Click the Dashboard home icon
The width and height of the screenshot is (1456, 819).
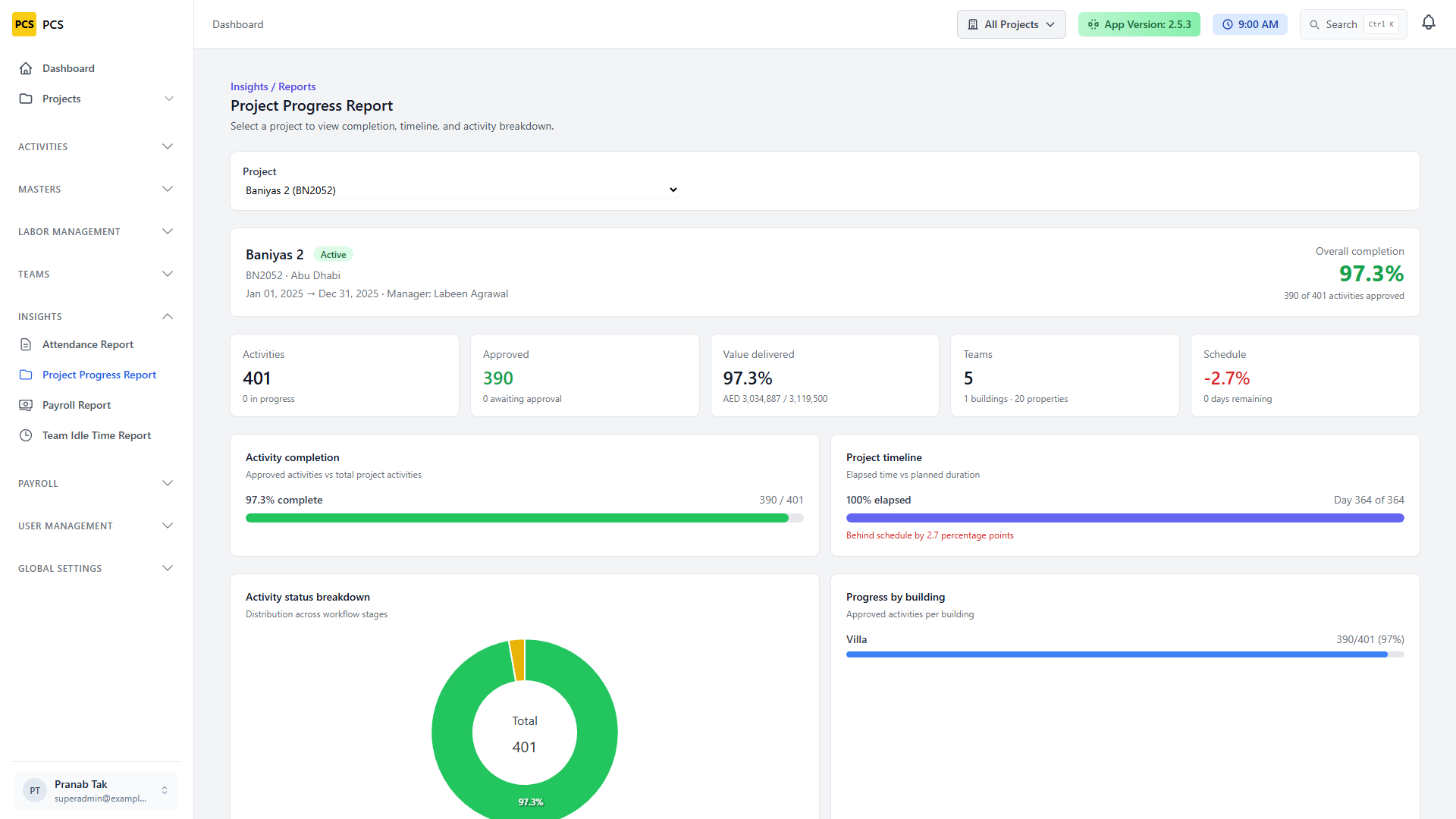pyautogui.click(x=26, y=68)
